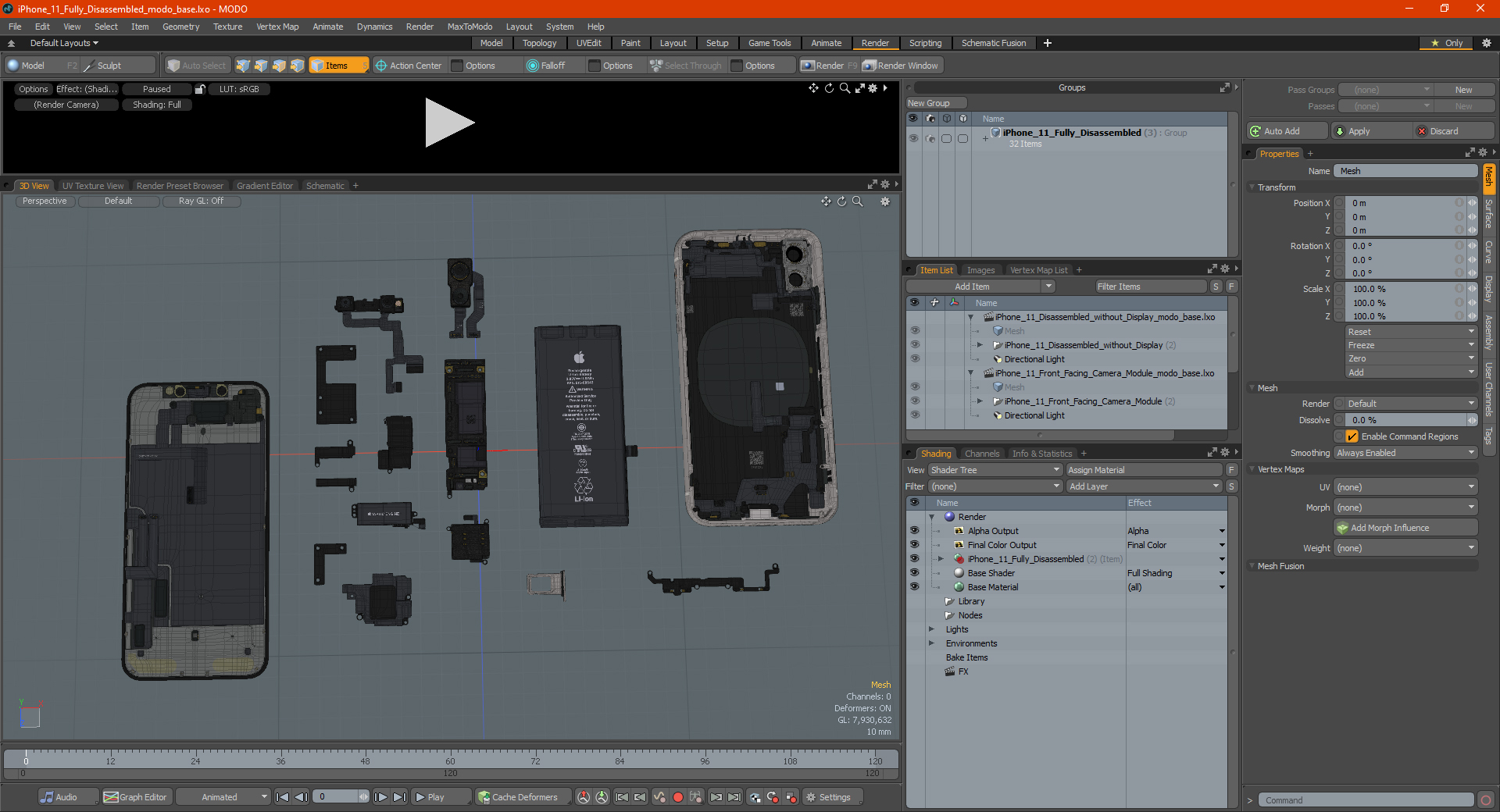1500x812 pixels.
Task: Click New Group button
Action: 936,103
